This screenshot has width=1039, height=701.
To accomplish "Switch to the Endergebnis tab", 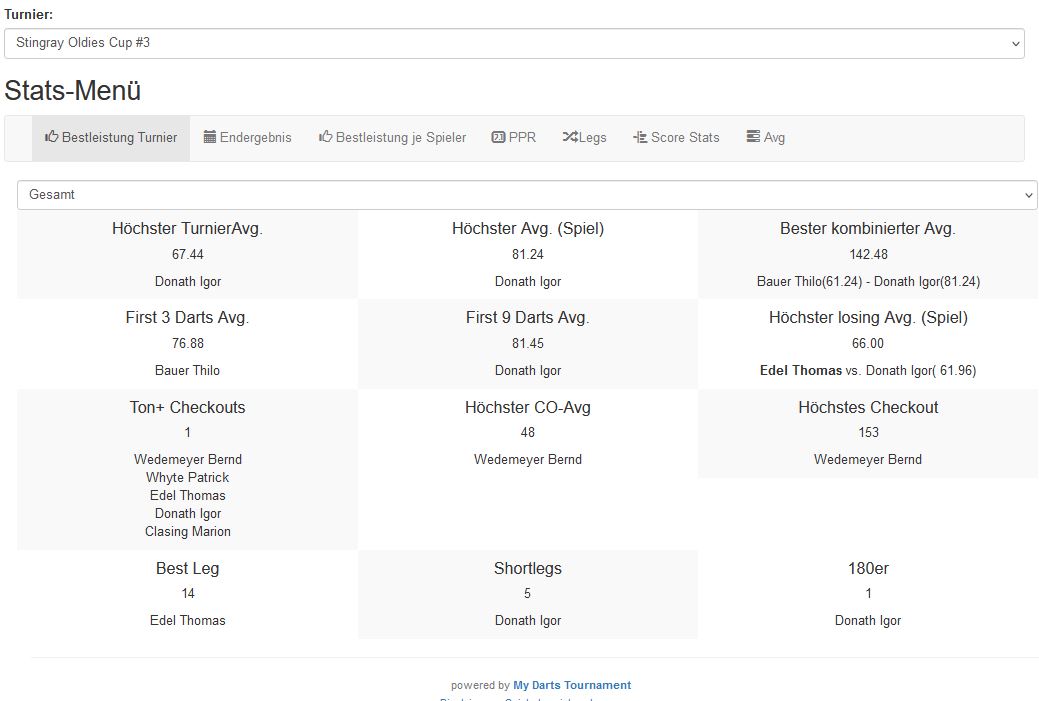I will [x=255, y=138].
